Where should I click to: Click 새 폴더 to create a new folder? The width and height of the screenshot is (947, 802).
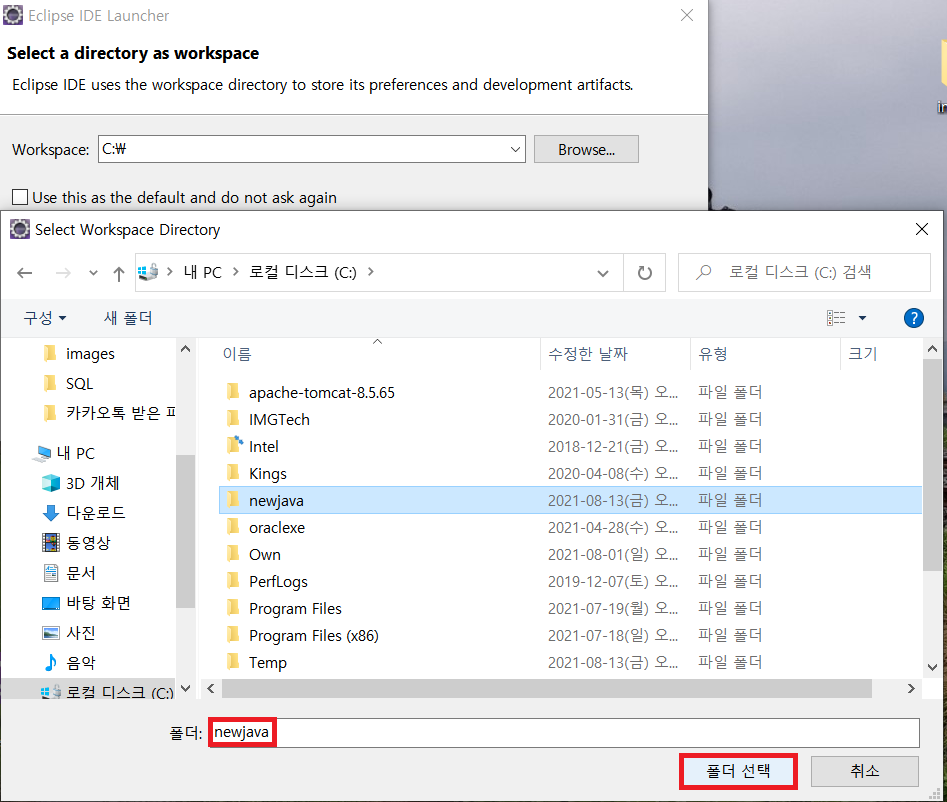128,318
